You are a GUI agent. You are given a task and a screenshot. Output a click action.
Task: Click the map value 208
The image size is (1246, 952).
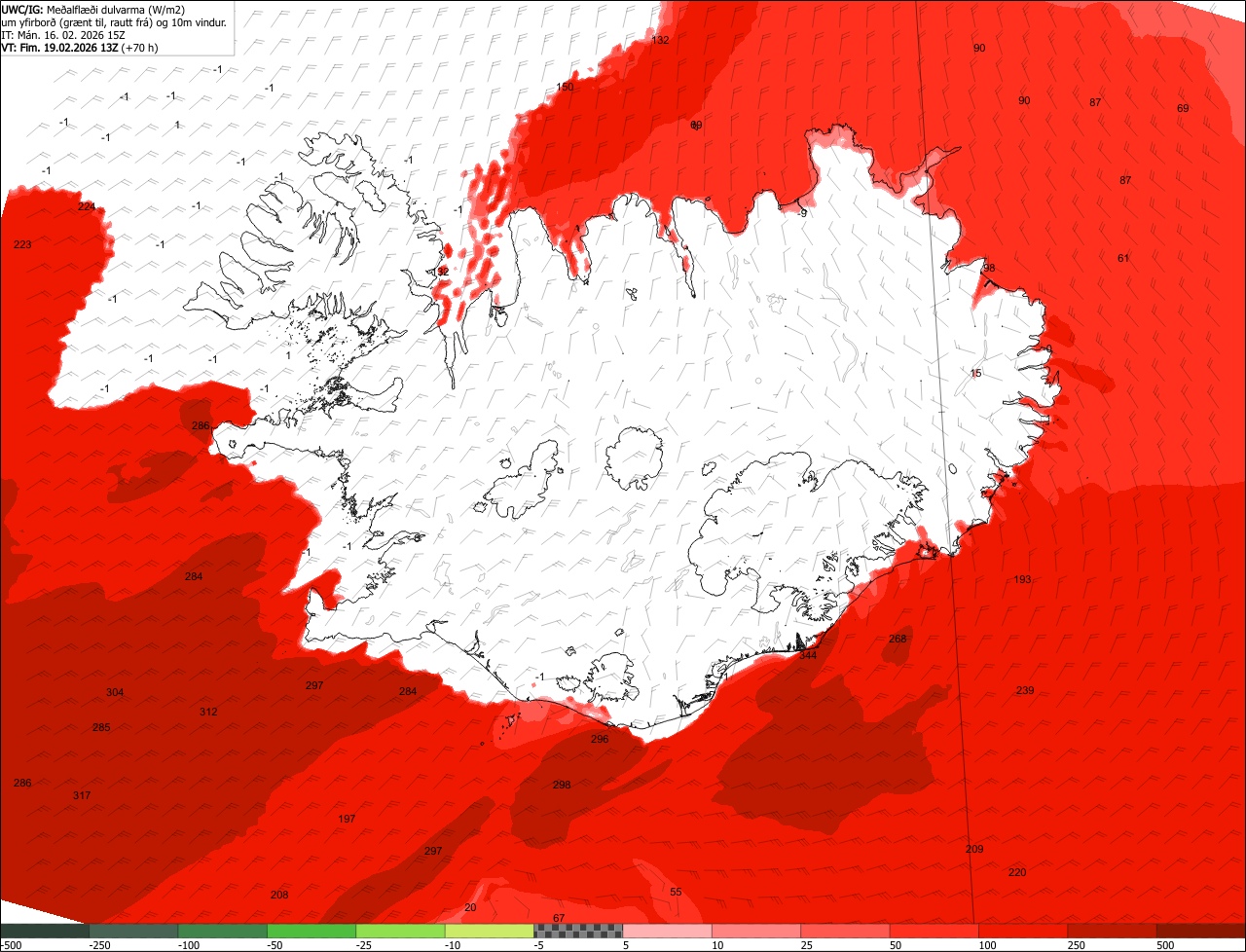[279, 895]
